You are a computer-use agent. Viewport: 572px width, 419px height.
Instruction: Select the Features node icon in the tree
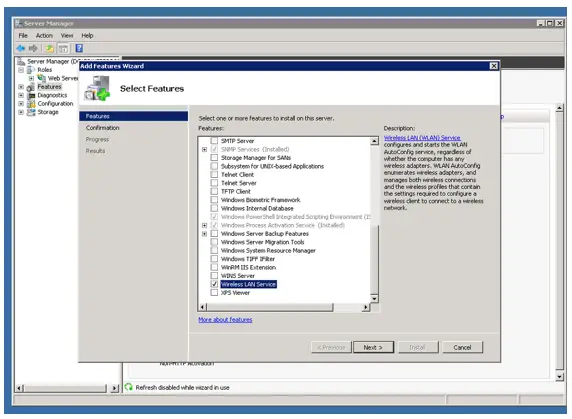tap(31, 87)
